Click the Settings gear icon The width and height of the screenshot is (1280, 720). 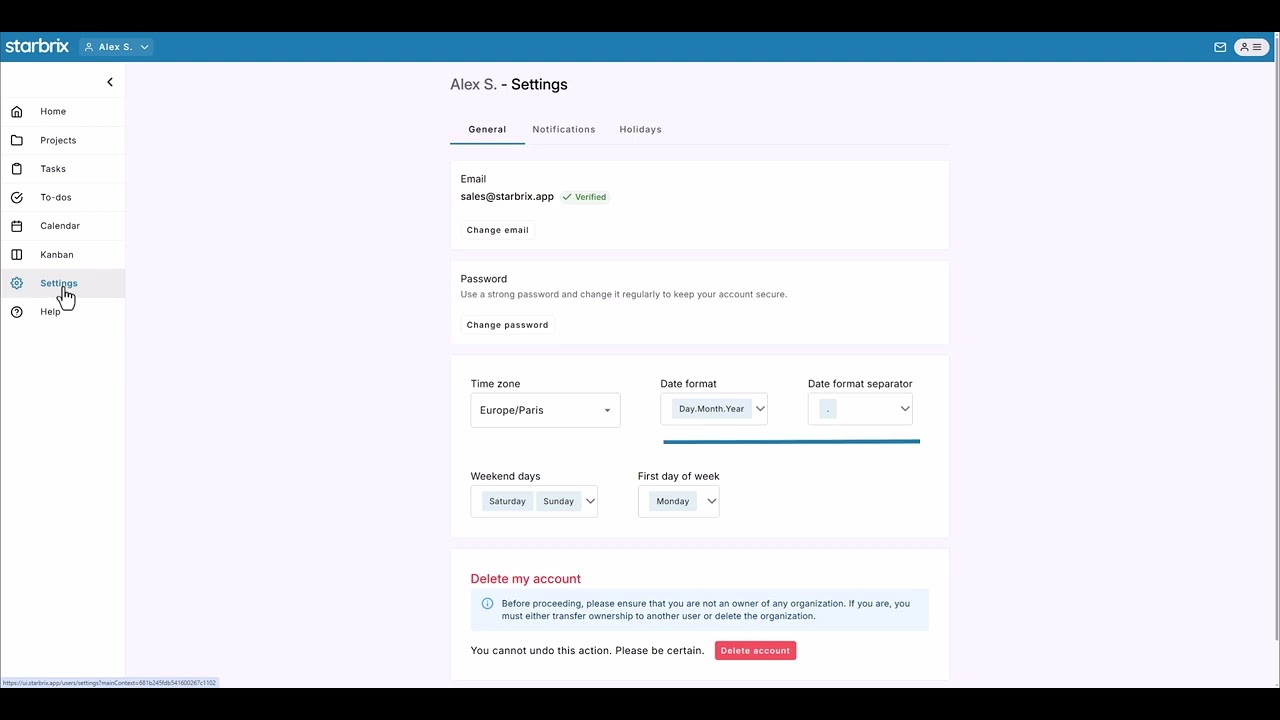[x=17, y=283]
